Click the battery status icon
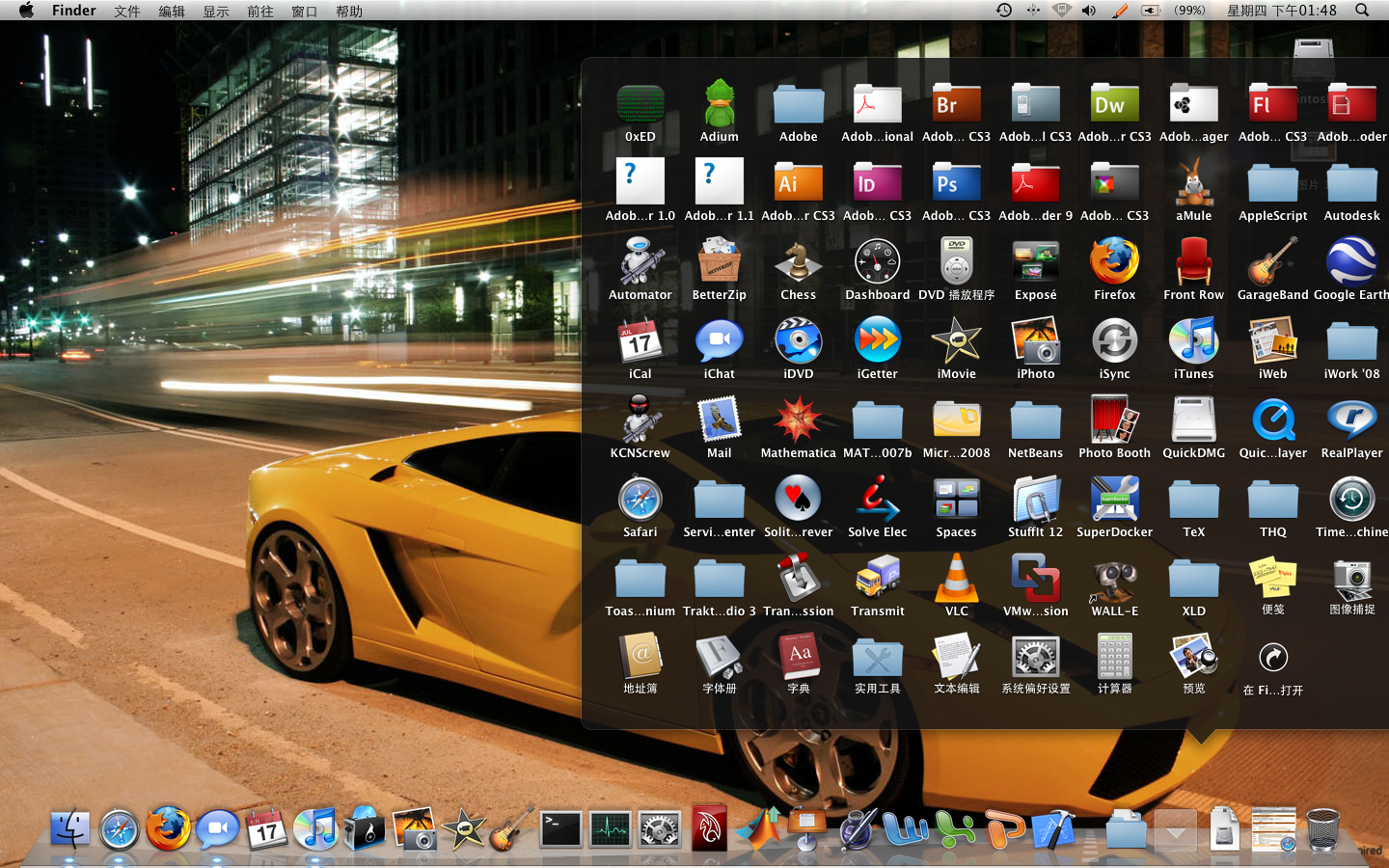 pos(1151,11)
